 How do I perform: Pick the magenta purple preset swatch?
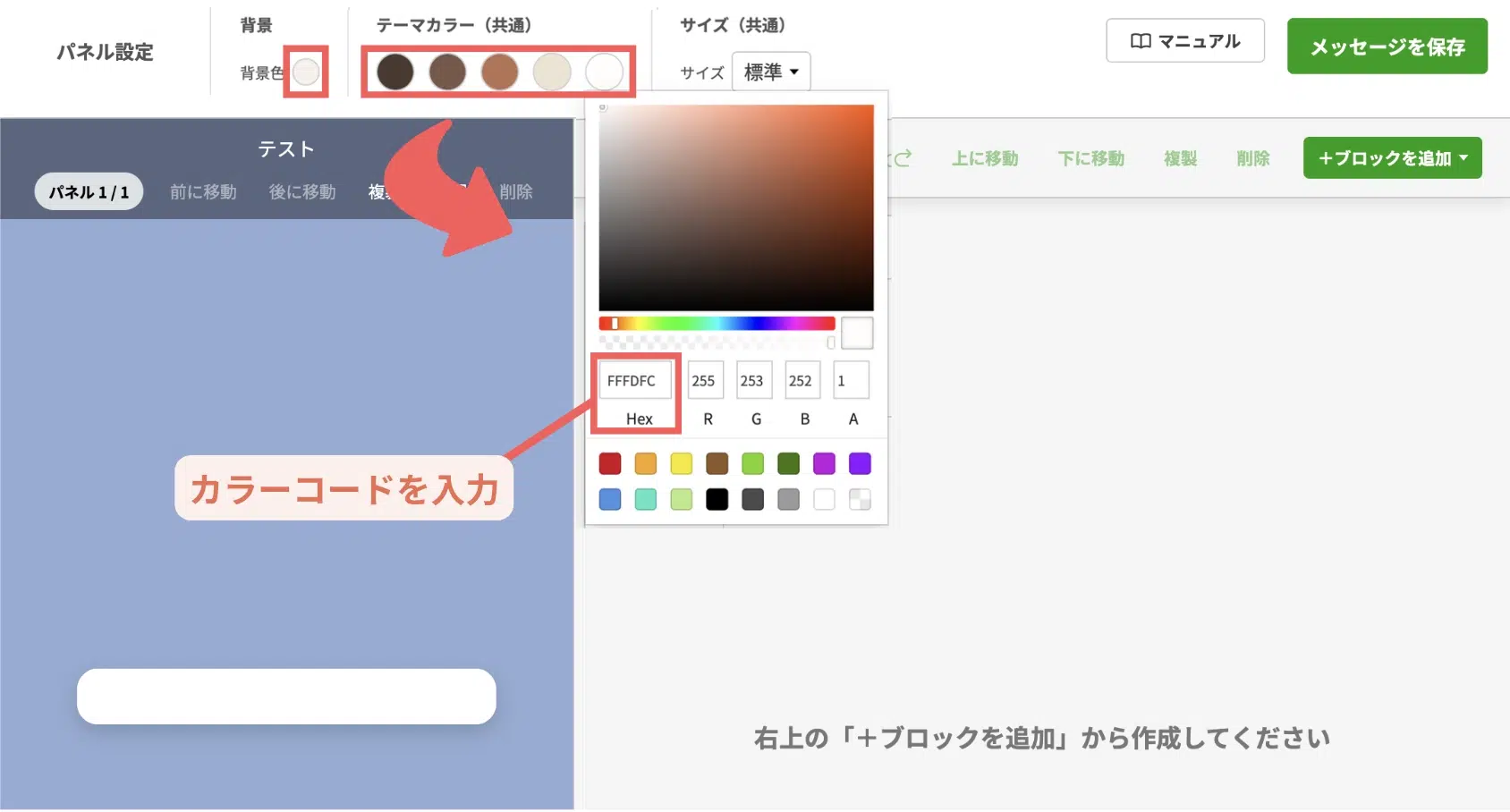point(824,463)
